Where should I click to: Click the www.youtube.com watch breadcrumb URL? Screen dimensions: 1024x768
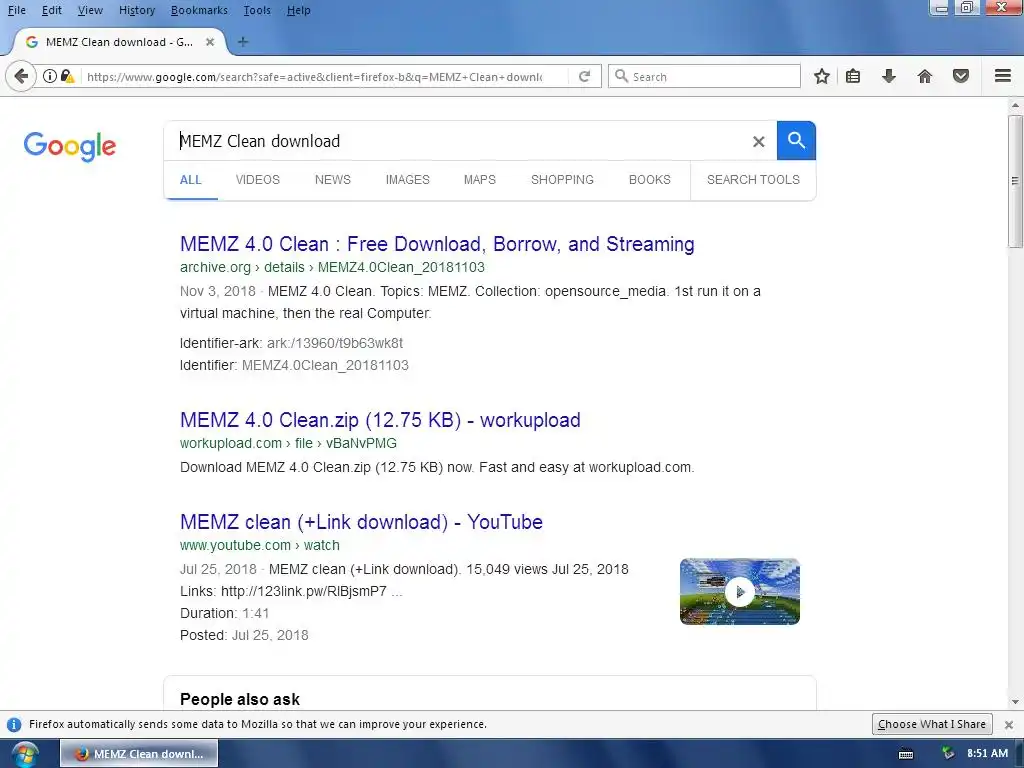[260, 545]
